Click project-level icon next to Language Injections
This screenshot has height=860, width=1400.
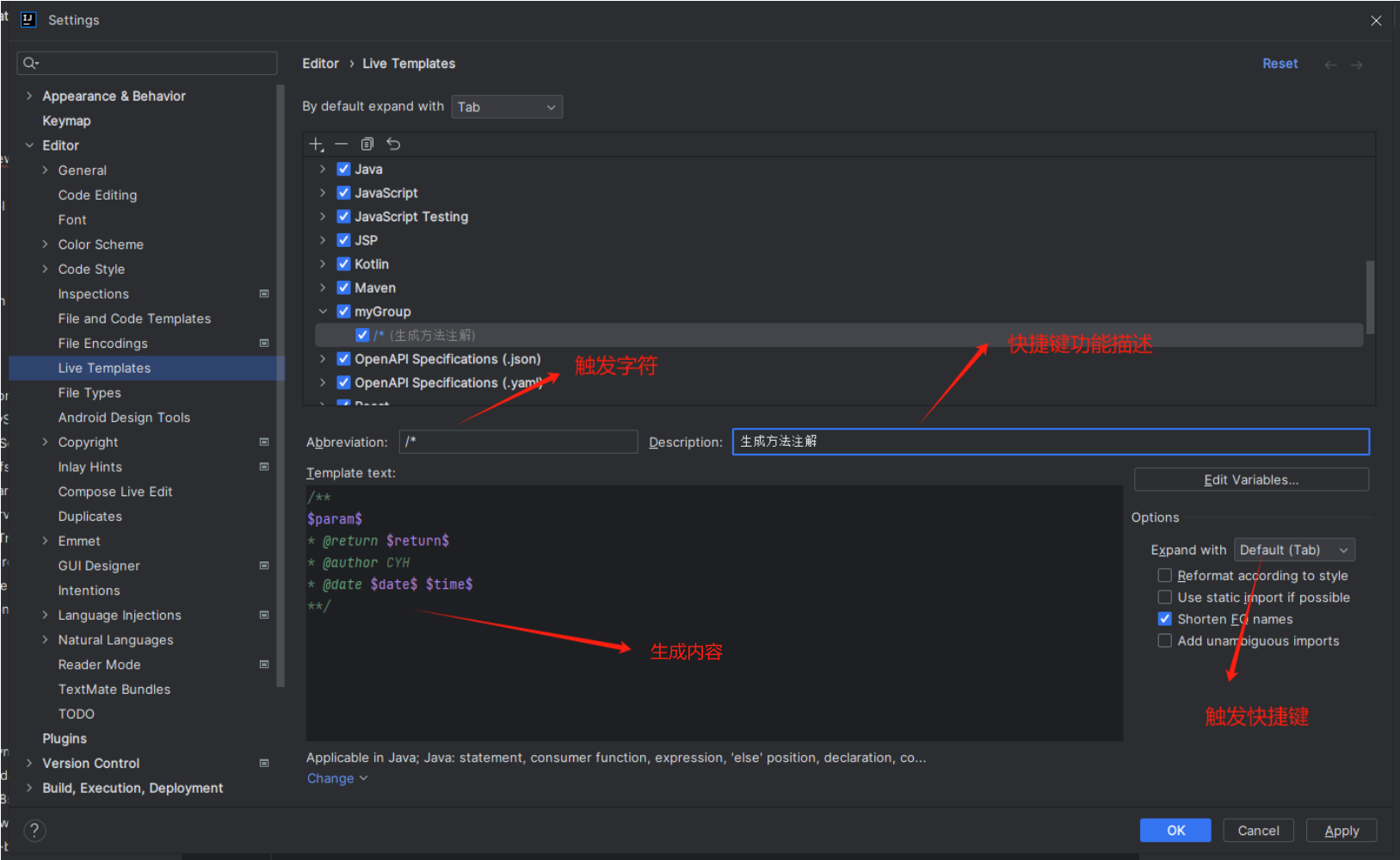264,616
